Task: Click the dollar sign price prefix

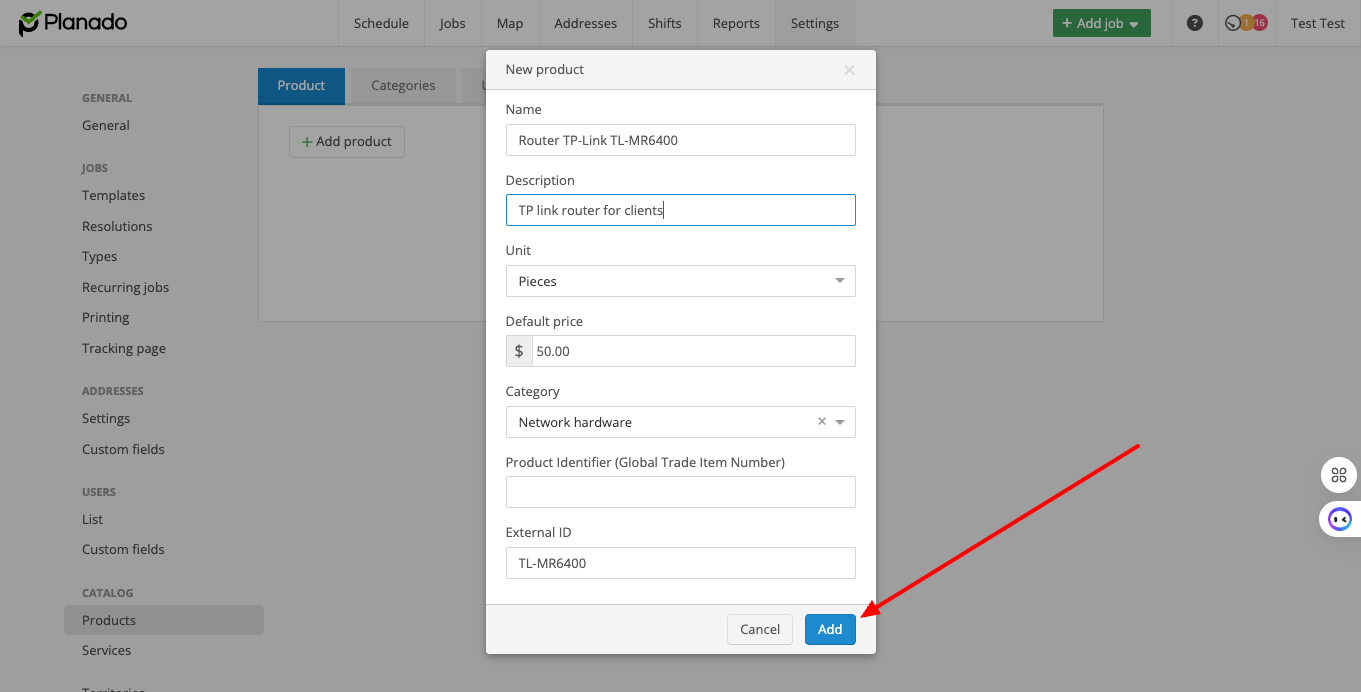Action: pos(519,351)
